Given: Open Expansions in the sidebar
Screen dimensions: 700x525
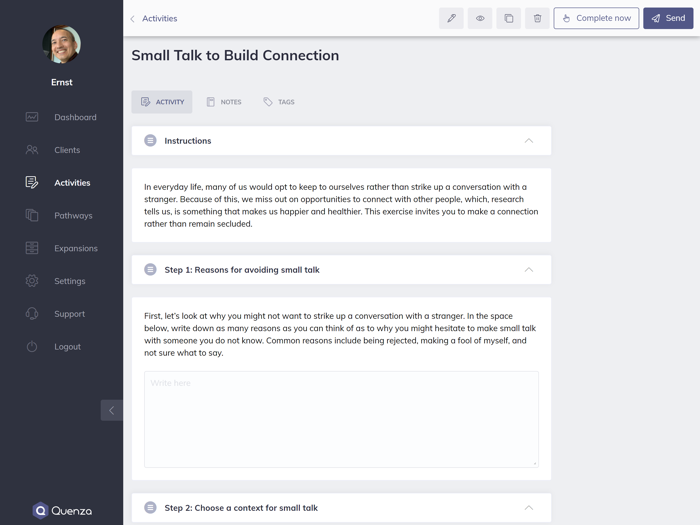Looking at the screenshot, I should click(76, 248).
